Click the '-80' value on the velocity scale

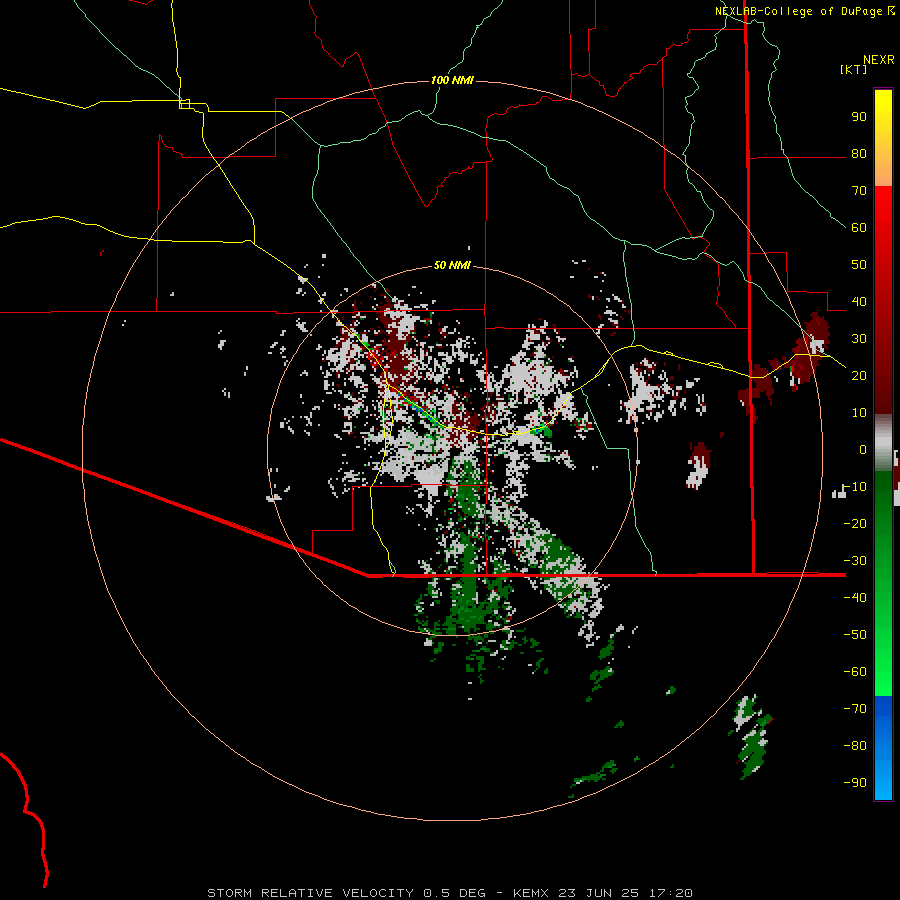coord(855,746)
